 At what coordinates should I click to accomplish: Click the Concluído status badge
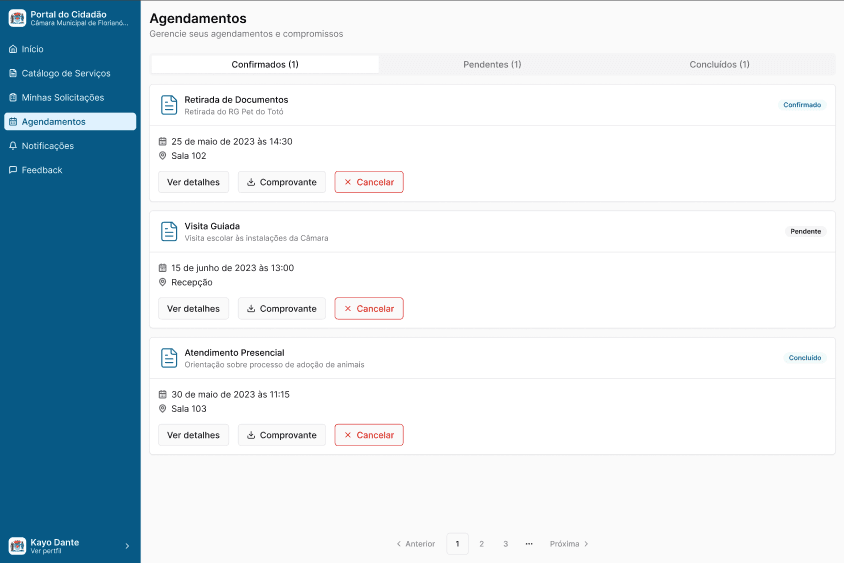pyautogui.click(x=805, y=358)
